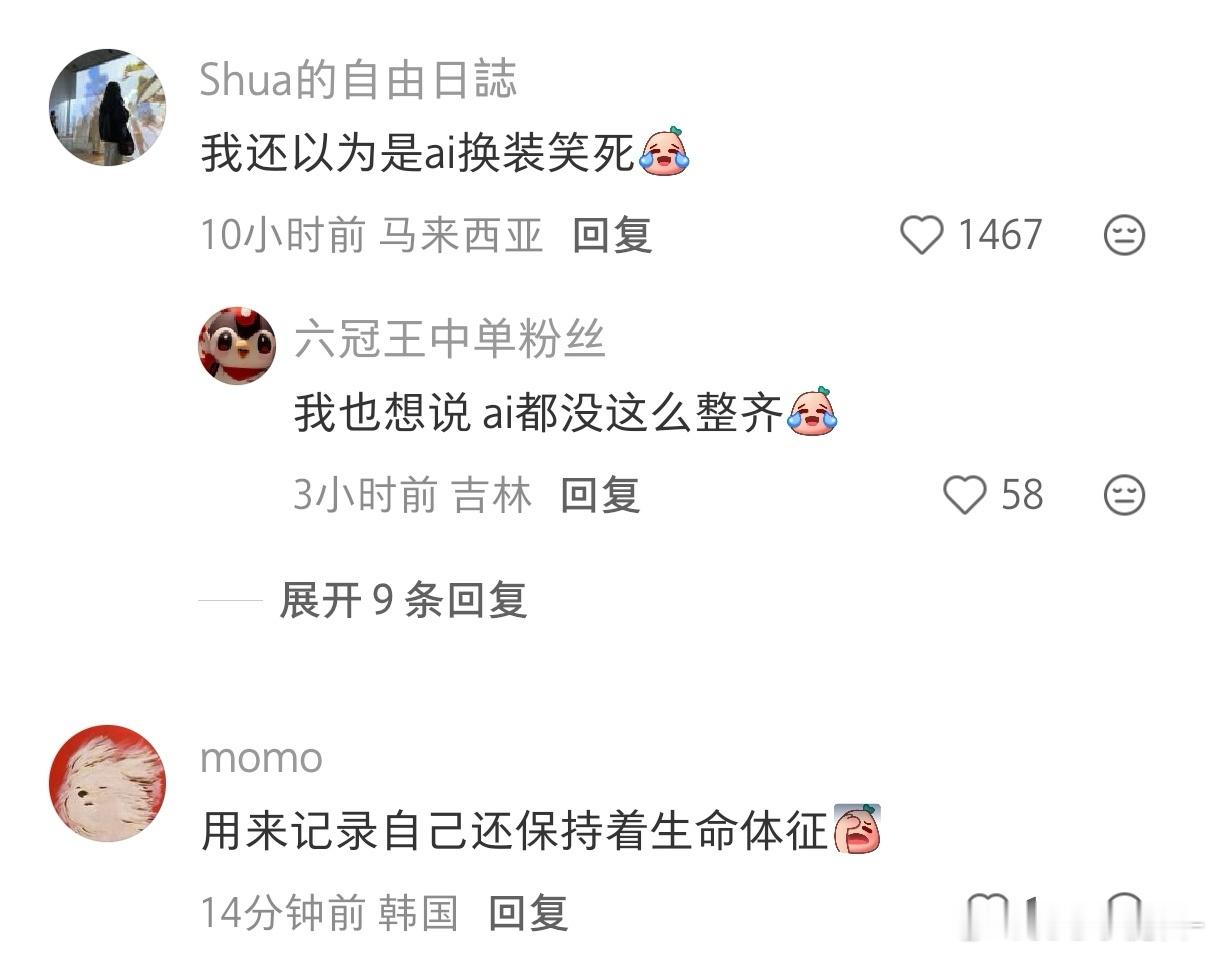
Task: Open the username Shua的自由日誌
Action: point(358,80)
